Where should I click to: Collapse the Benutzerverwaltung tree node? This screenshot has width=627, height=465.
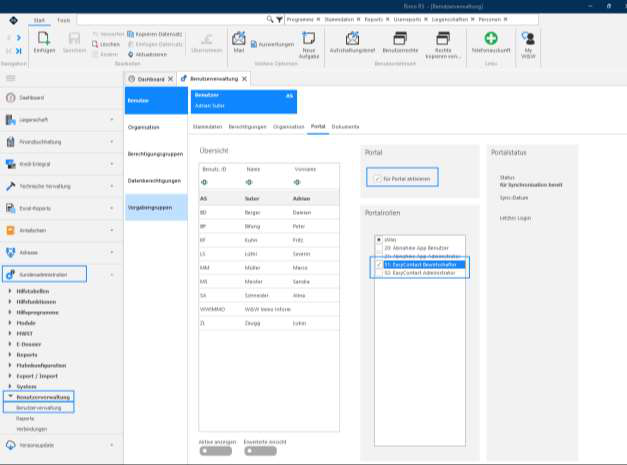point(10,397)
